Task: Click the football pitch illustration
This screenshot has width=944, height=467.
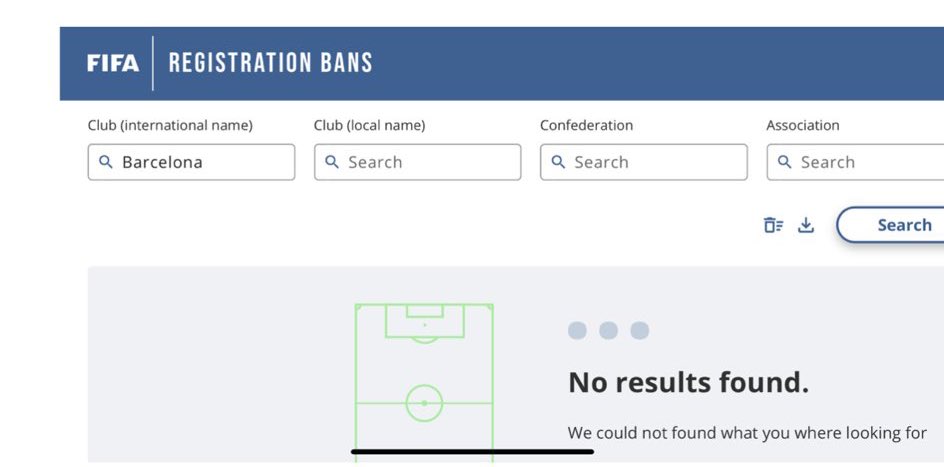Action: pyautogui.click(x=424, y=383)
